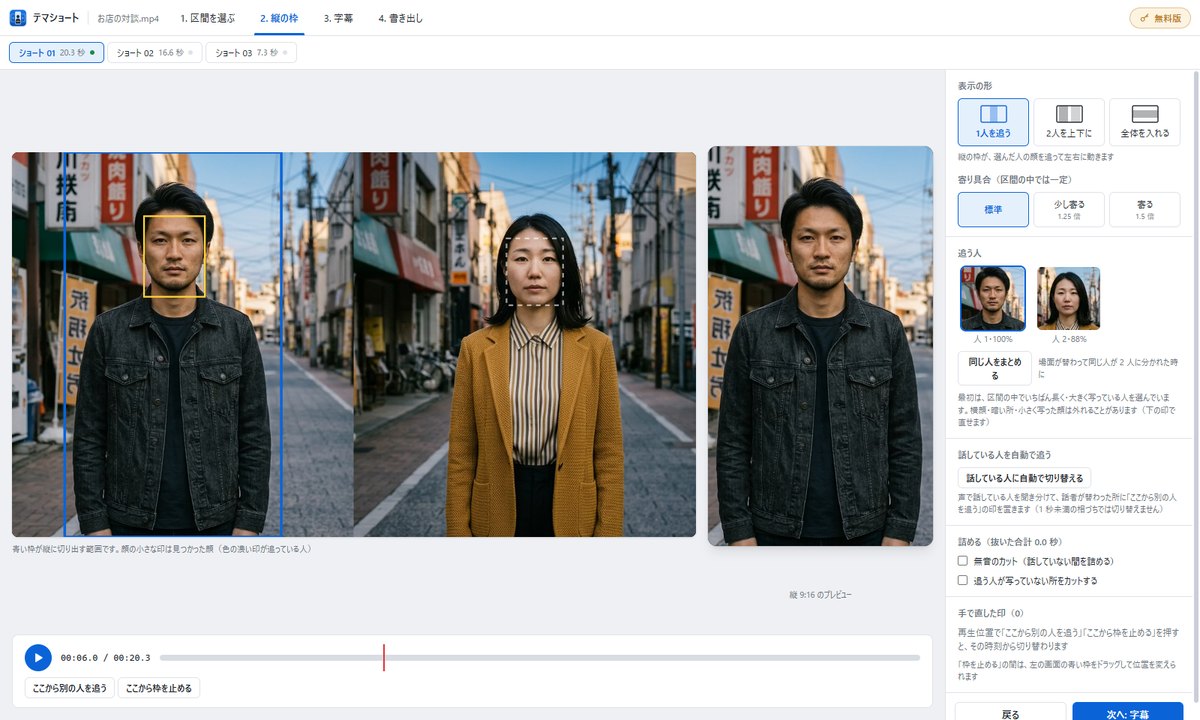This screenshot has height=720, width=1200.
Task: Click the 9:16 vertical preview image
Action: 820,346
